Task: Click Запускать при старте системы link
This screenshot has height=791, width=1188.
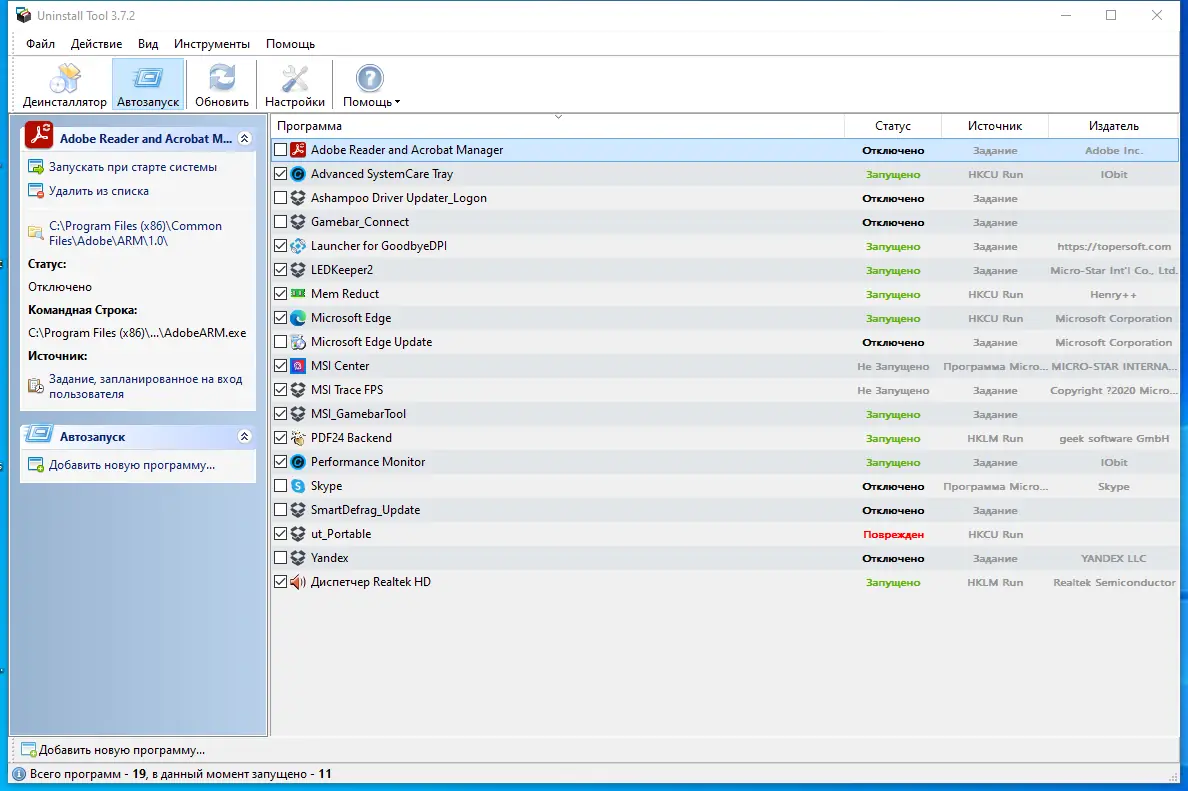Action: click(x=133, y=167)
